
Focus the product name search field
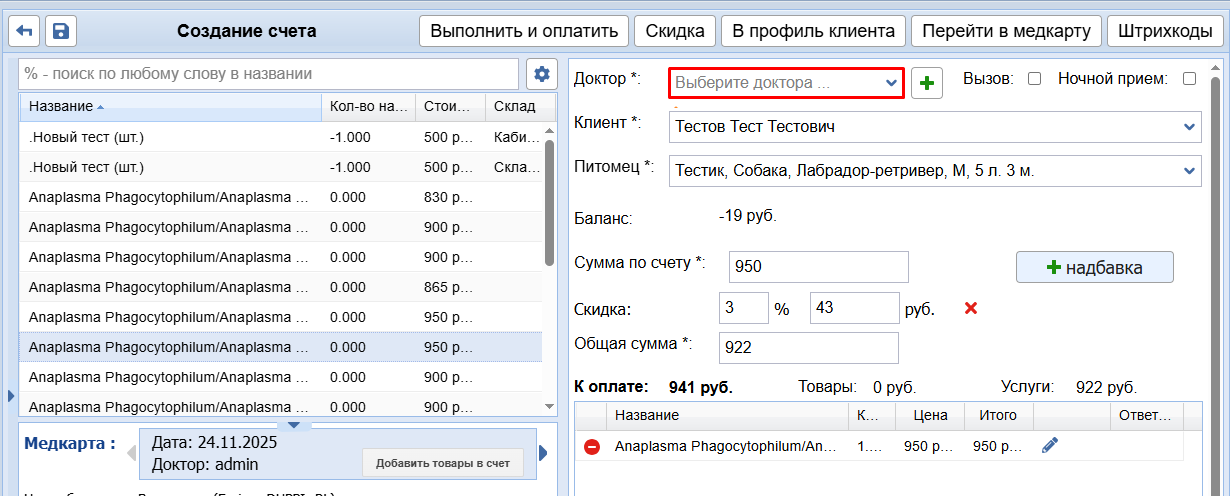(268, 74)
